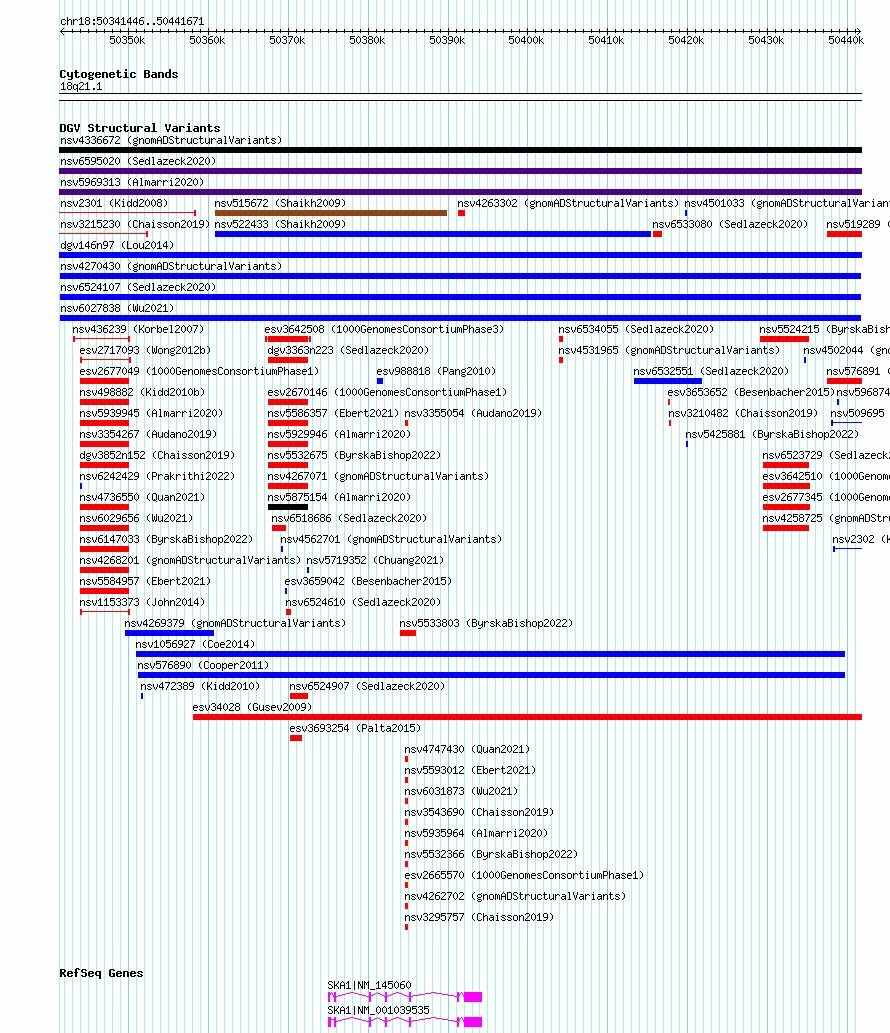Image resolution: width=890 pixels, height=1033 pixels.
Task: Open dgv146n97 (Lou2014) variant label
Action: pos(117,246)
